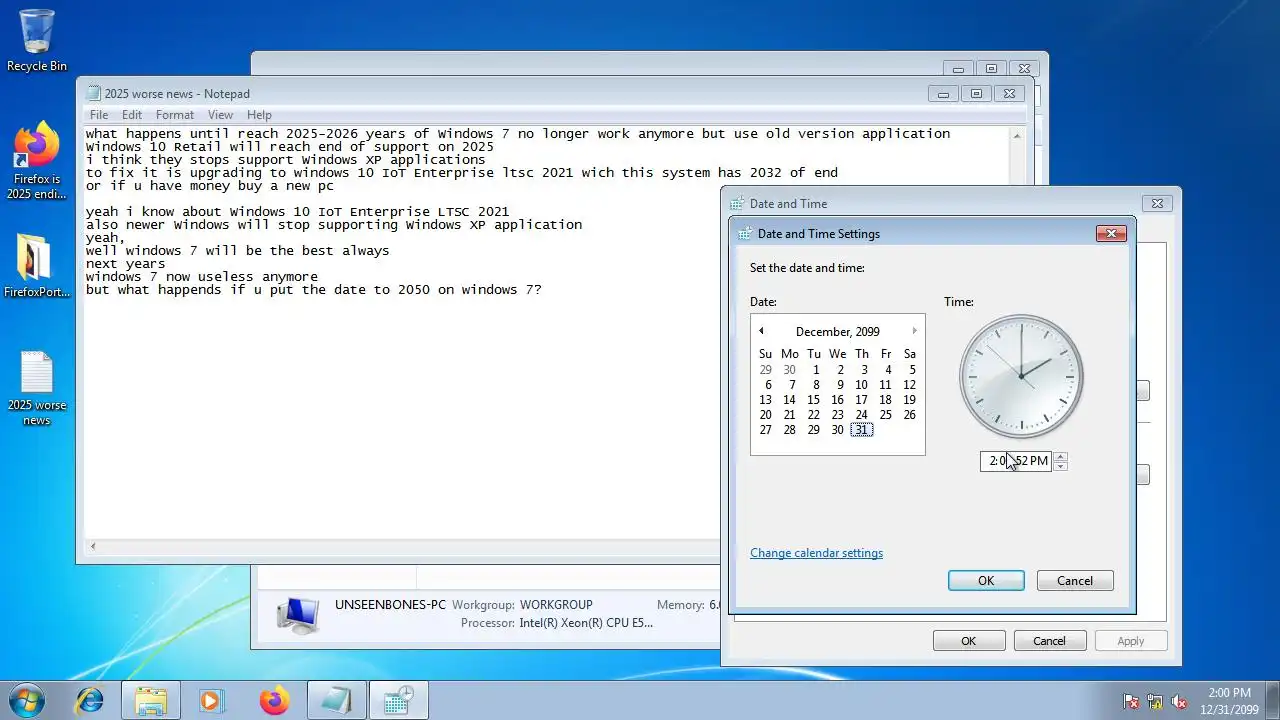Image resolution: width=1280 pixels, height=720 pixels.
Task: Switch to the Date and Time taskbar button
Action: tap(398, 700)
